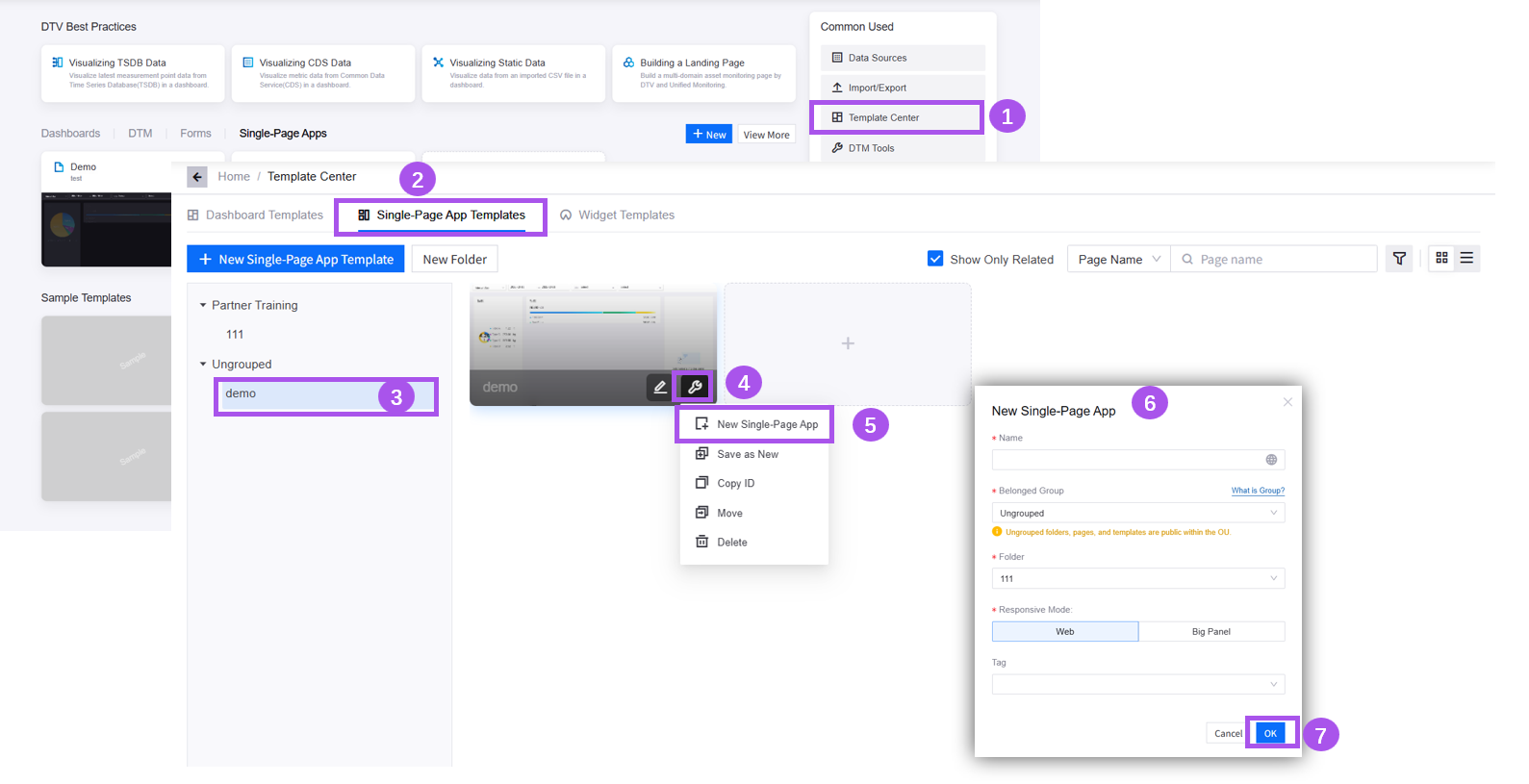Open the Folder dropdown showing 111

point(1137,579)
